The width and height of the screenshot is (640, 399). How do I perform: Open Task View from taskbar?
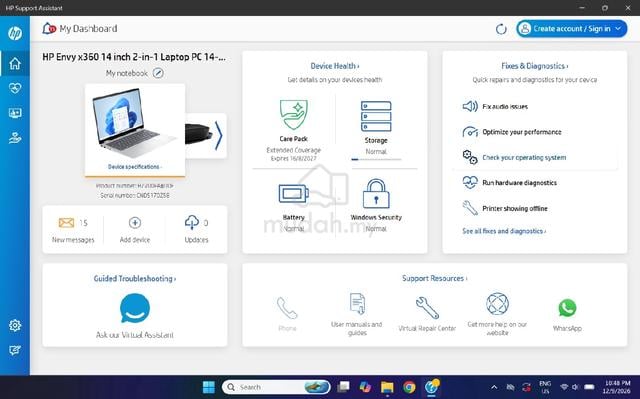click(343, 387)
